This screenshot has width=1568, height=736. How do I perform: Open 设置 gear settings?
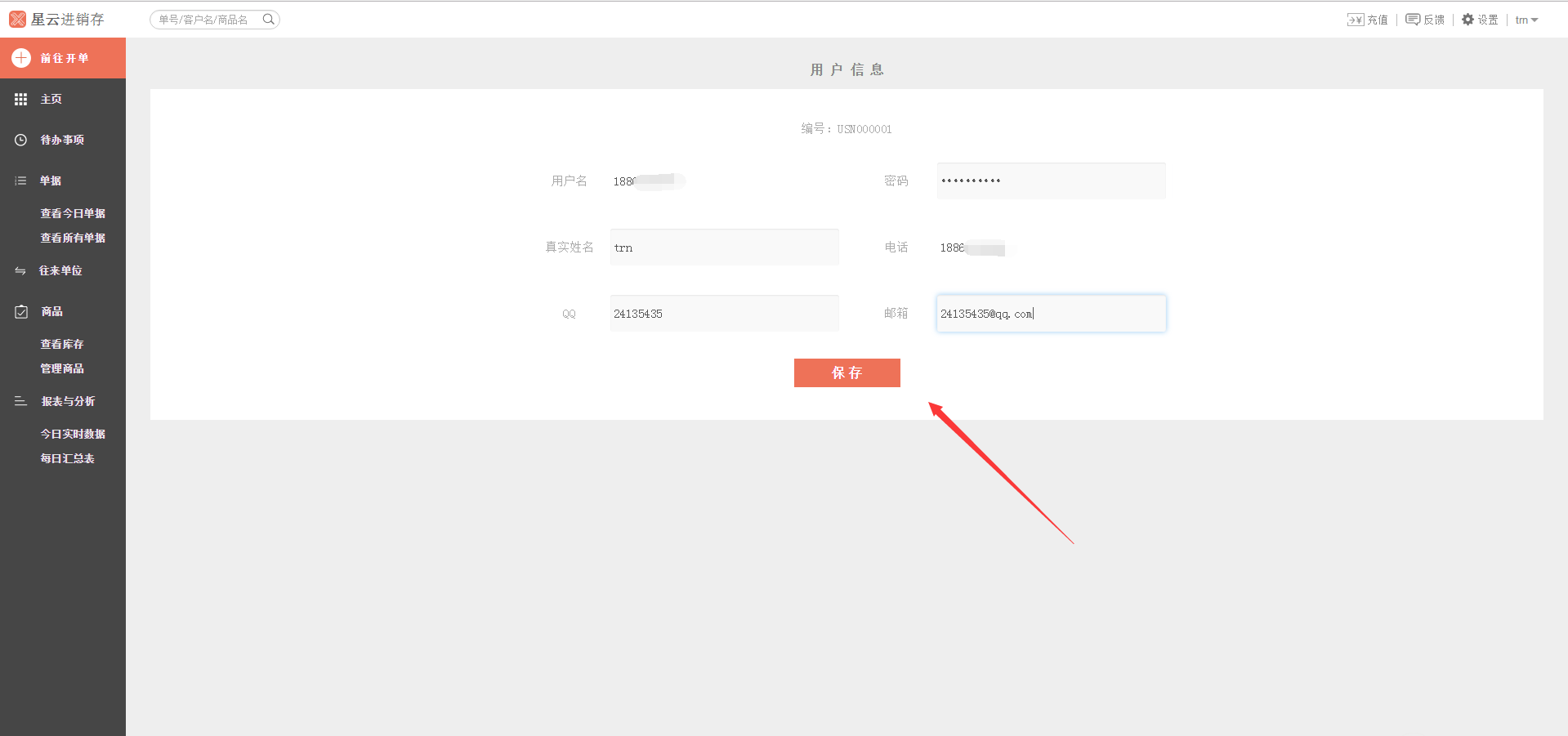coord(1480,20)
